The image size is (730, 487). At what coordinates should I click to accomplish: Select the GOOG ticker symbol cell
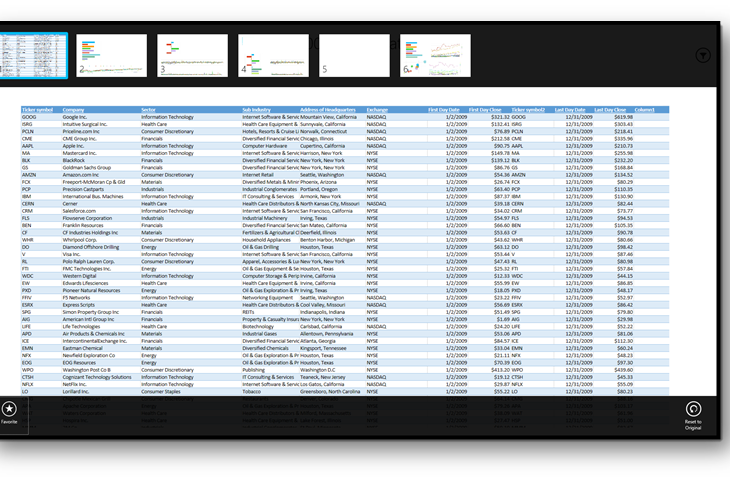click(x=29, y=117)
